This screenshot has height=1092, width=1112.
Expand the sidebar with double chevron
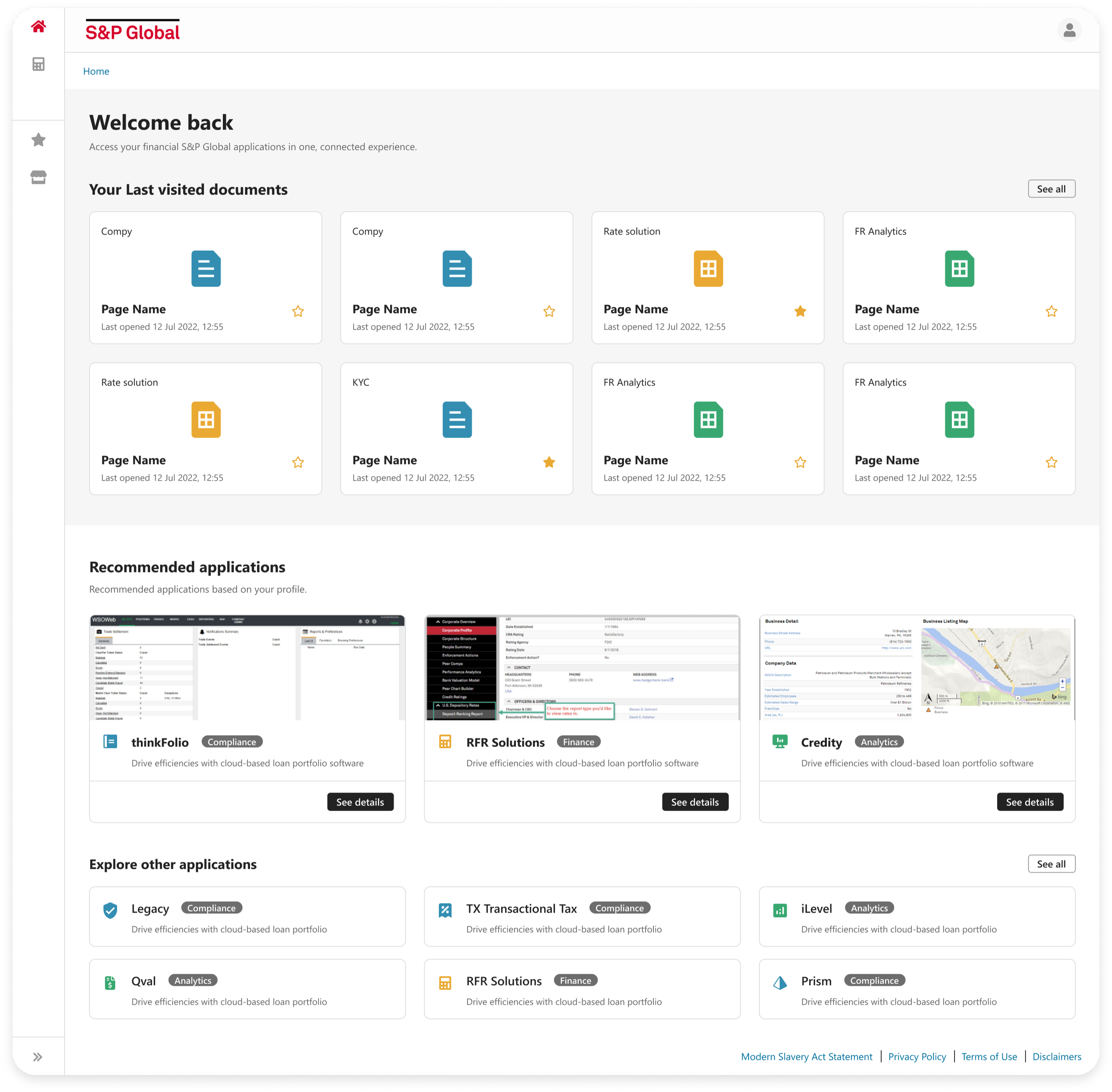[x=38, y=1057]
